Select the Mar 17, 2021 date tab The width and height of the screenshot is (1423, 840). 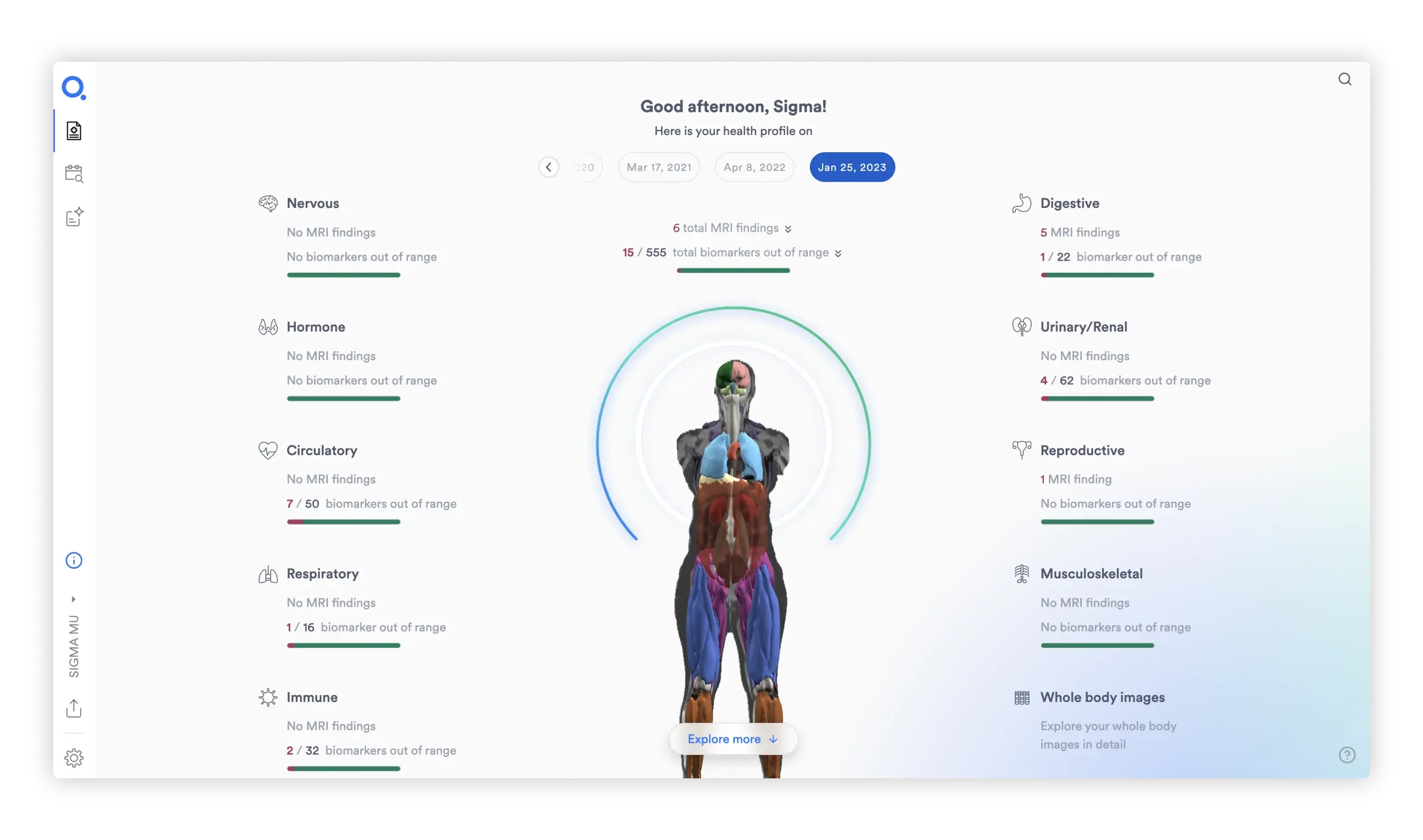[659, 167]
